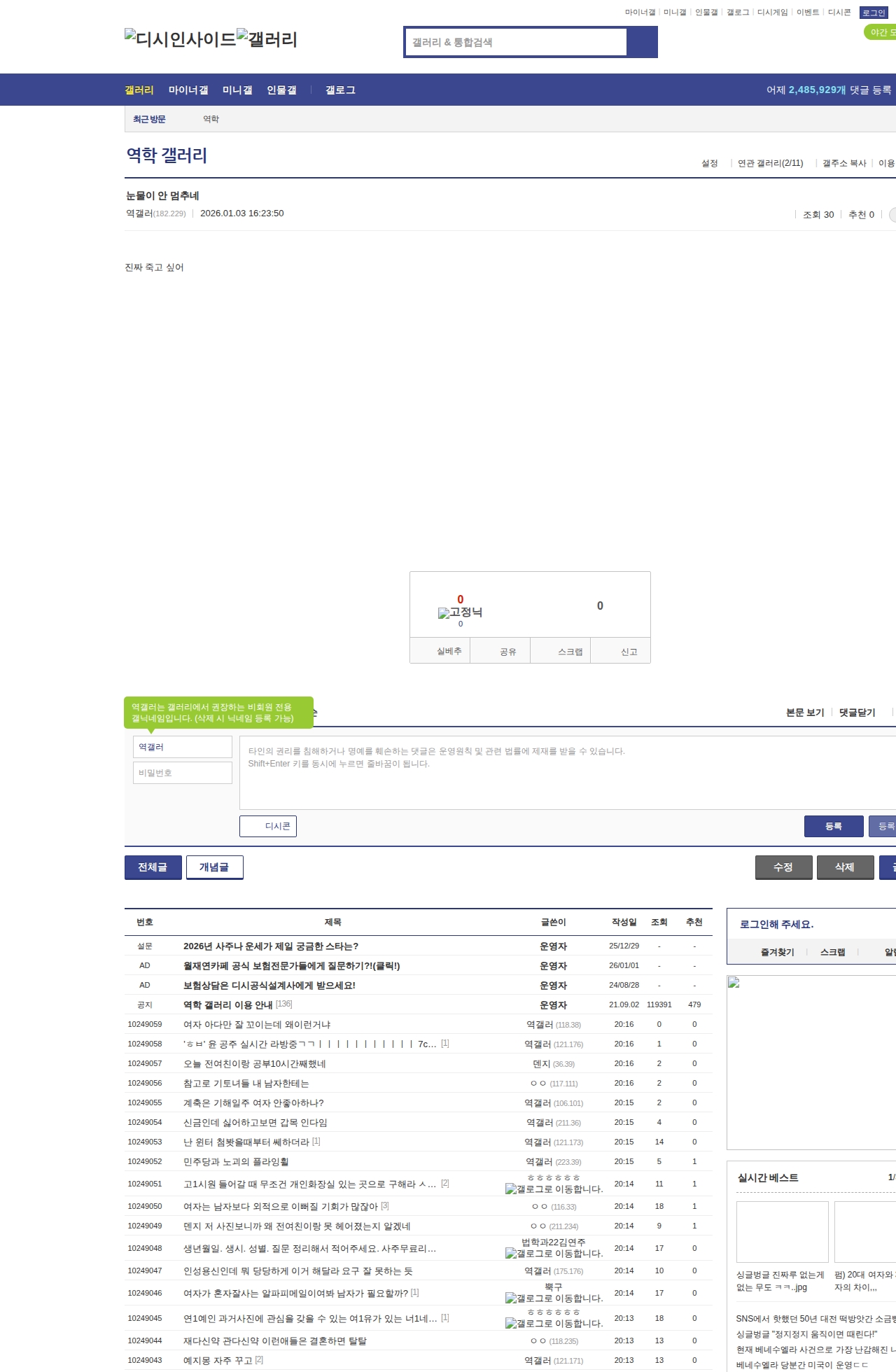Click the 역학 갤러리 page title
Image resolution: width=896 pixels, height=1372 pixels.
[167, 155]
